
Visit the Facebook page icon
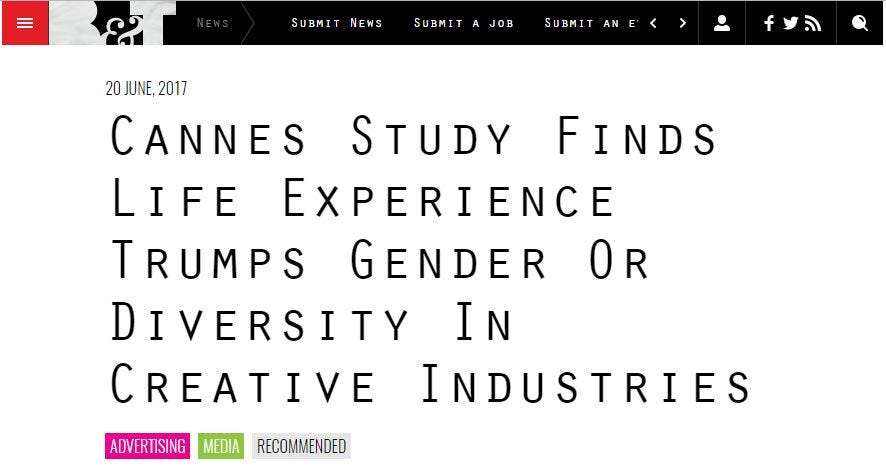769,23
